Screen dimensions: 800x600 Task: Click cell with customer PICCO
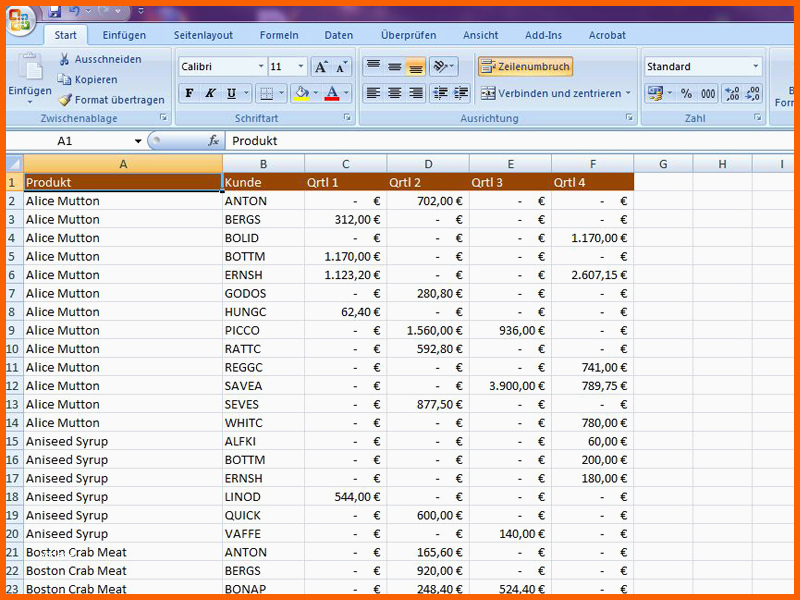point(263,331)
